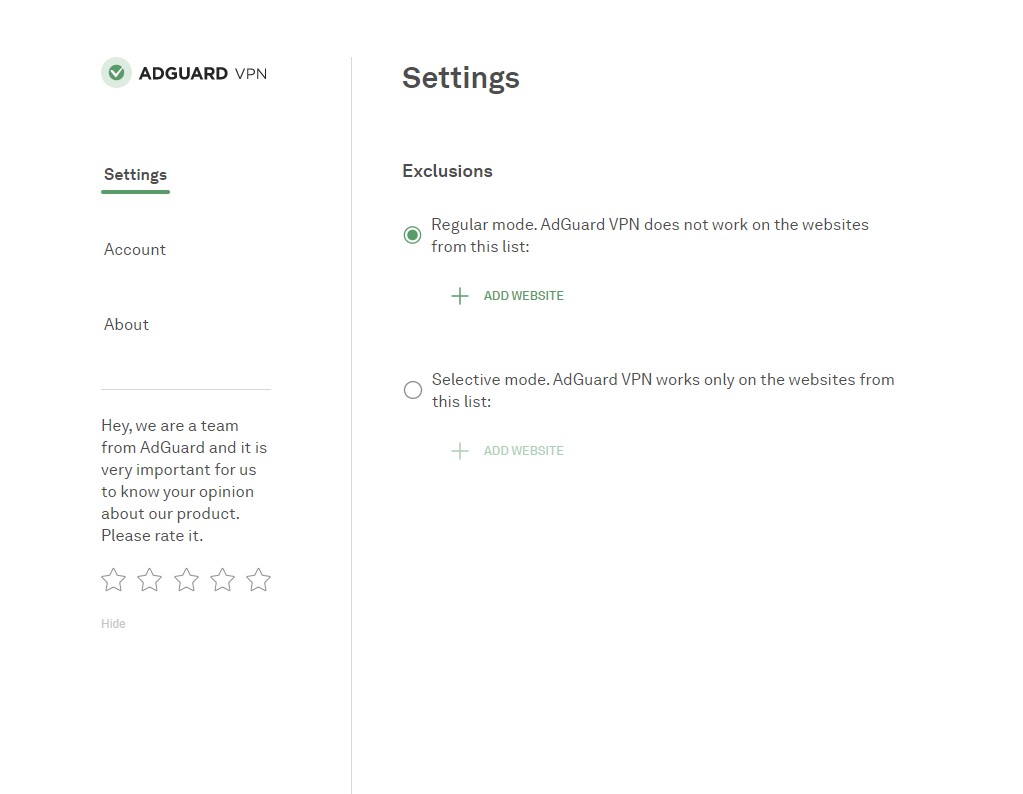Click the plus icon under Selective mode
1023x794 pixels.
coord(460,451)
